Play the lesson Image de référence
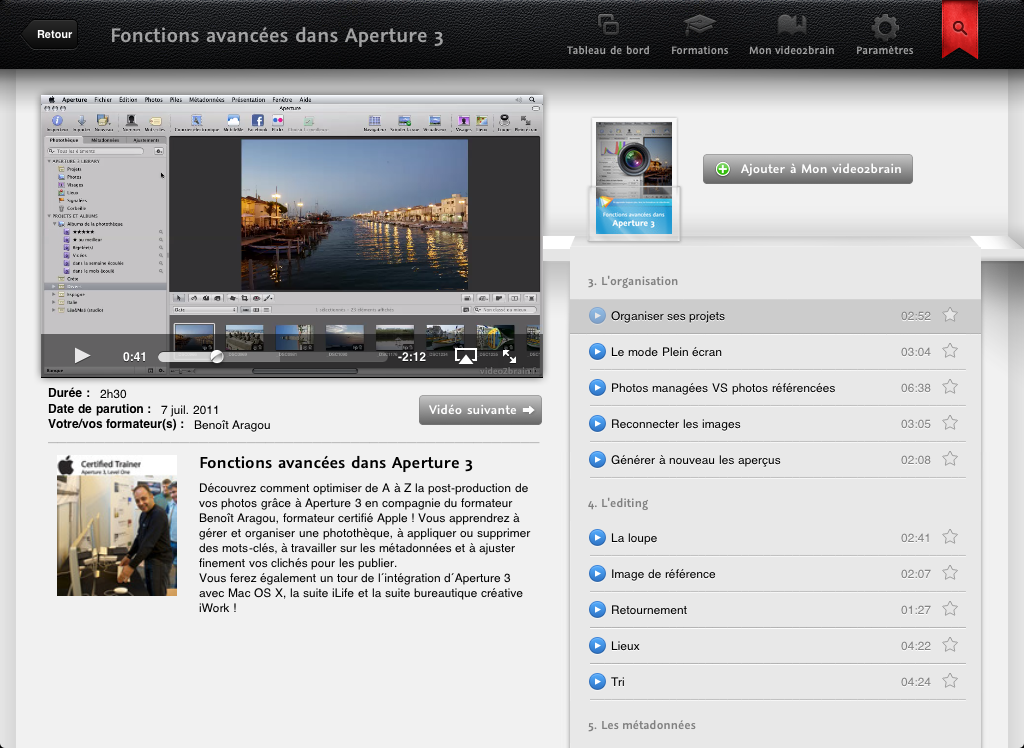The image size is (1024, 748). point(597,574)
